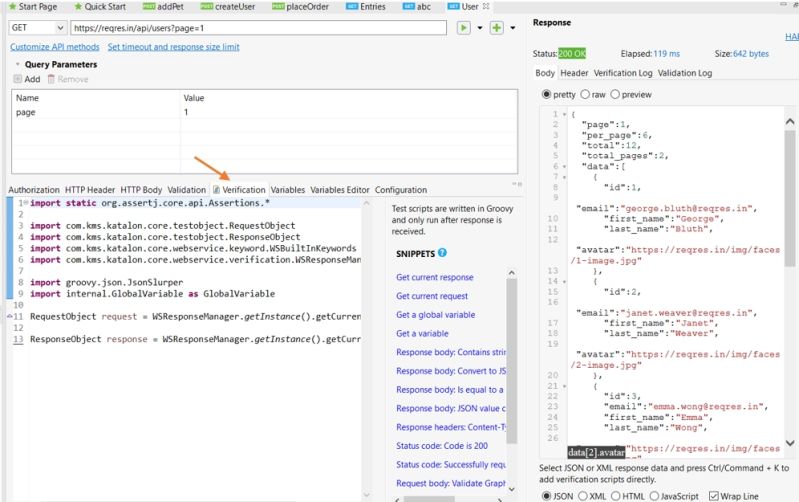Select the parameter value cell containing 1

(349, 112)
